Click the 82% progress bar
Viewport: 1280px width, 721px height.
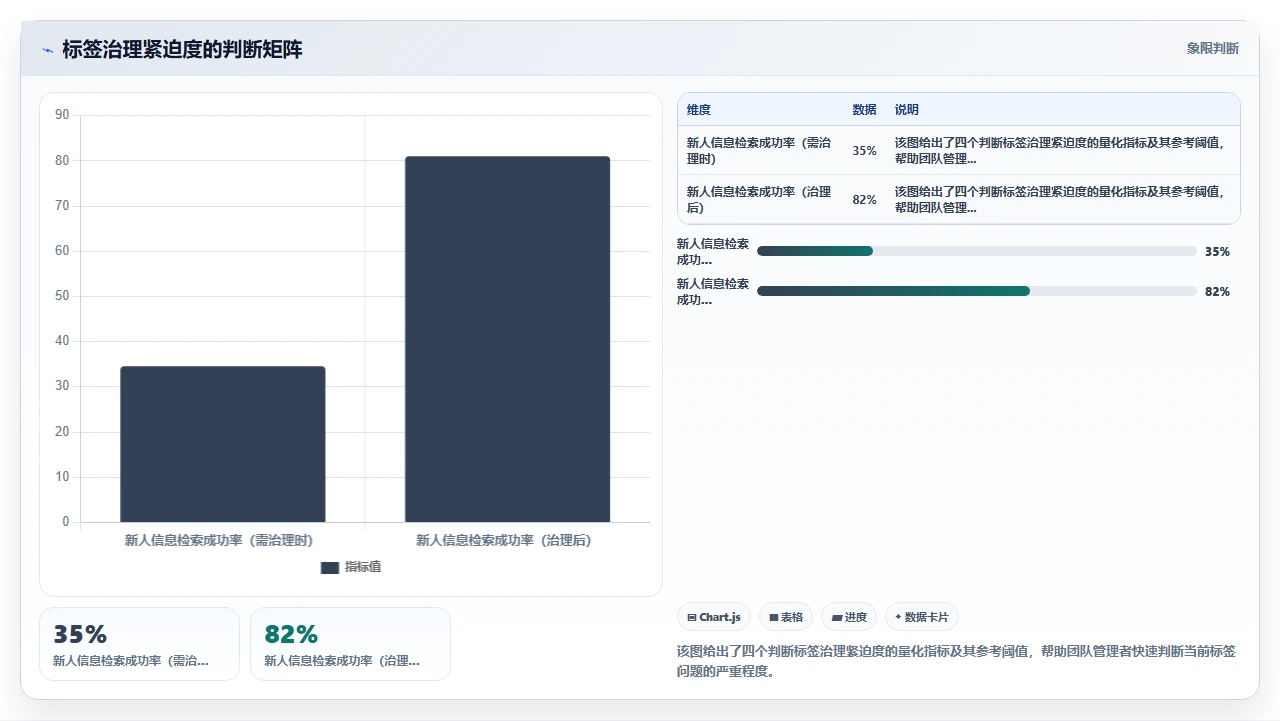point(977,291)
